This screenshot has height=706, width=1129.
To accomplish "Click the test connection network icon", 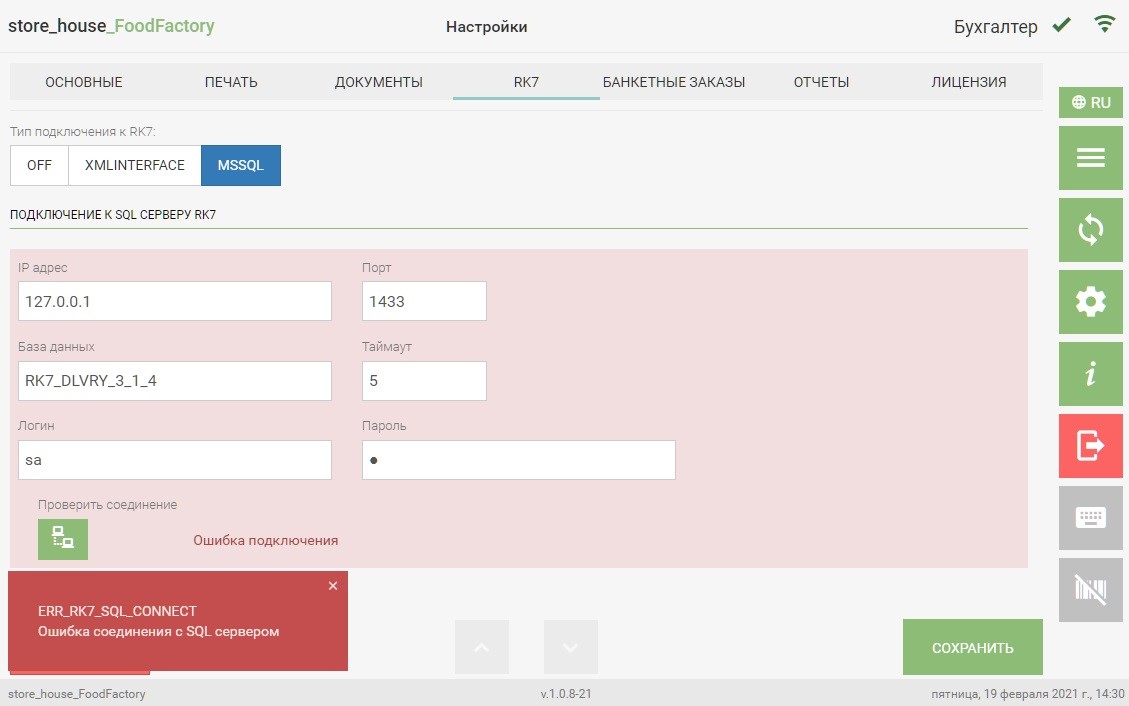I will pyautogui.click(x=63, y=539).
